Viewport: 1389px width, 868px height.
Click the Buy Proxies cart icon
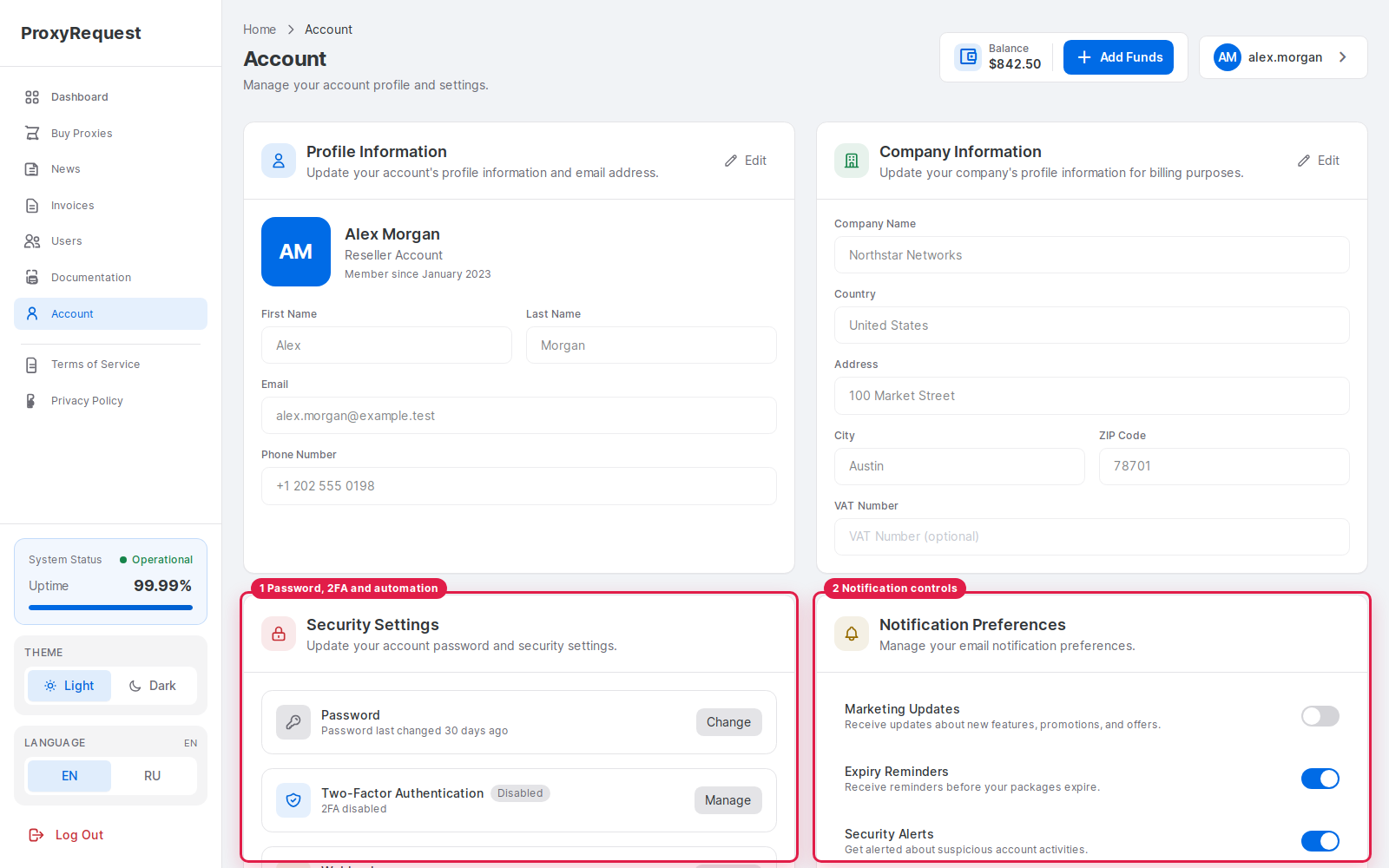[32, 134]
